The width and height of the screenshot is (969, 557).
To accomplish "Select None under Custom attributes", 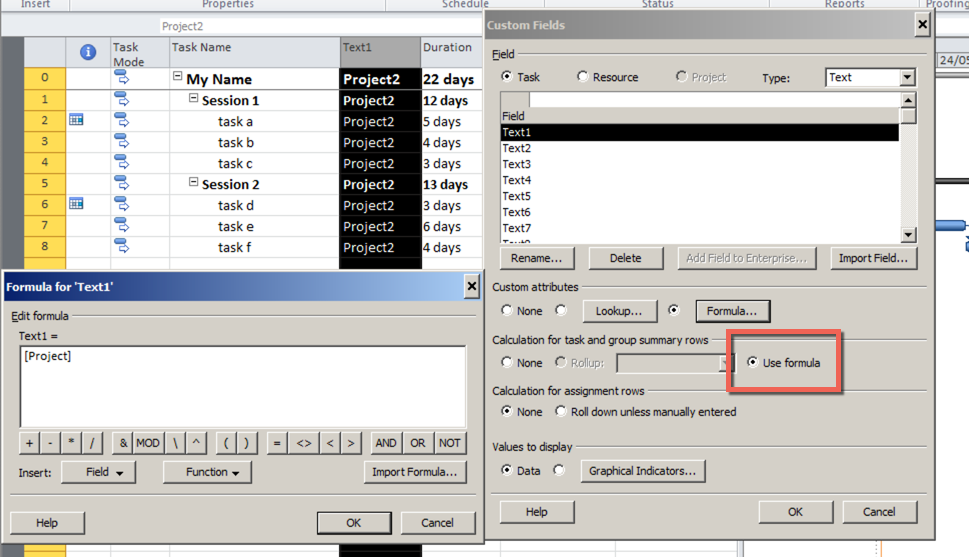I will (x=507, y=310).
